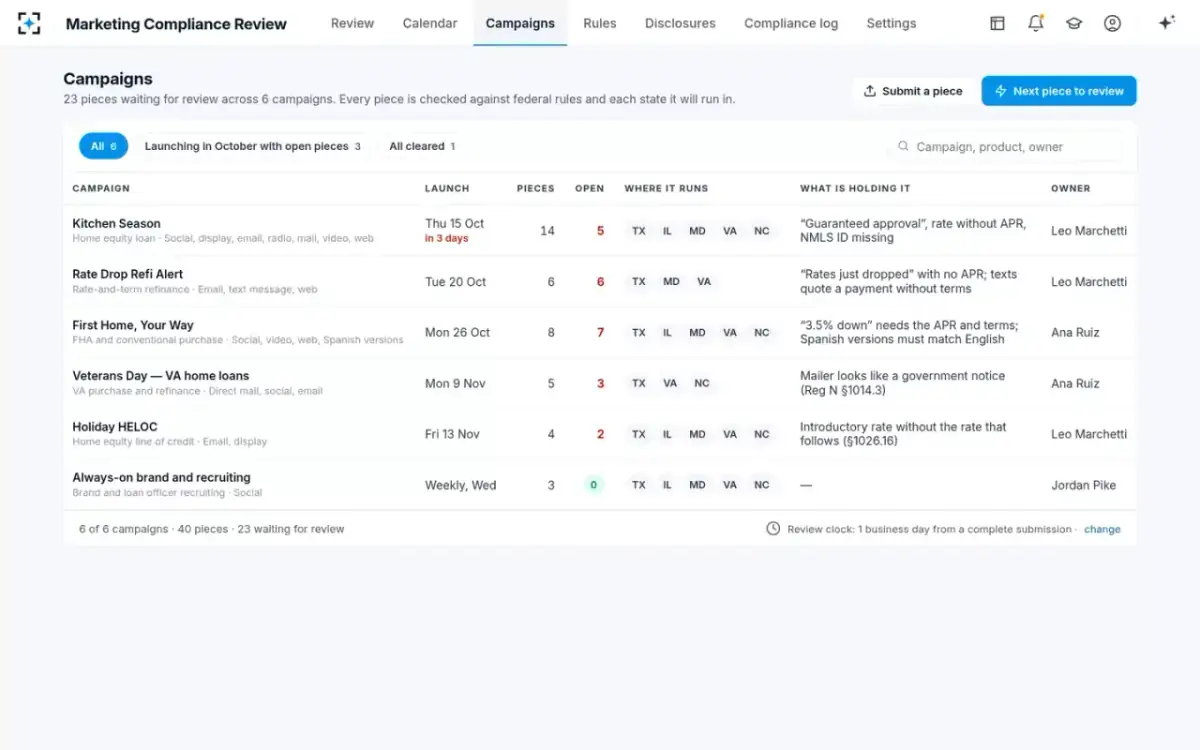Image resolution: width=1200 pixels, height=750 pixels.
Task: Open Always-on brand and recruiting campaign
Action: (x=161, y=478)
